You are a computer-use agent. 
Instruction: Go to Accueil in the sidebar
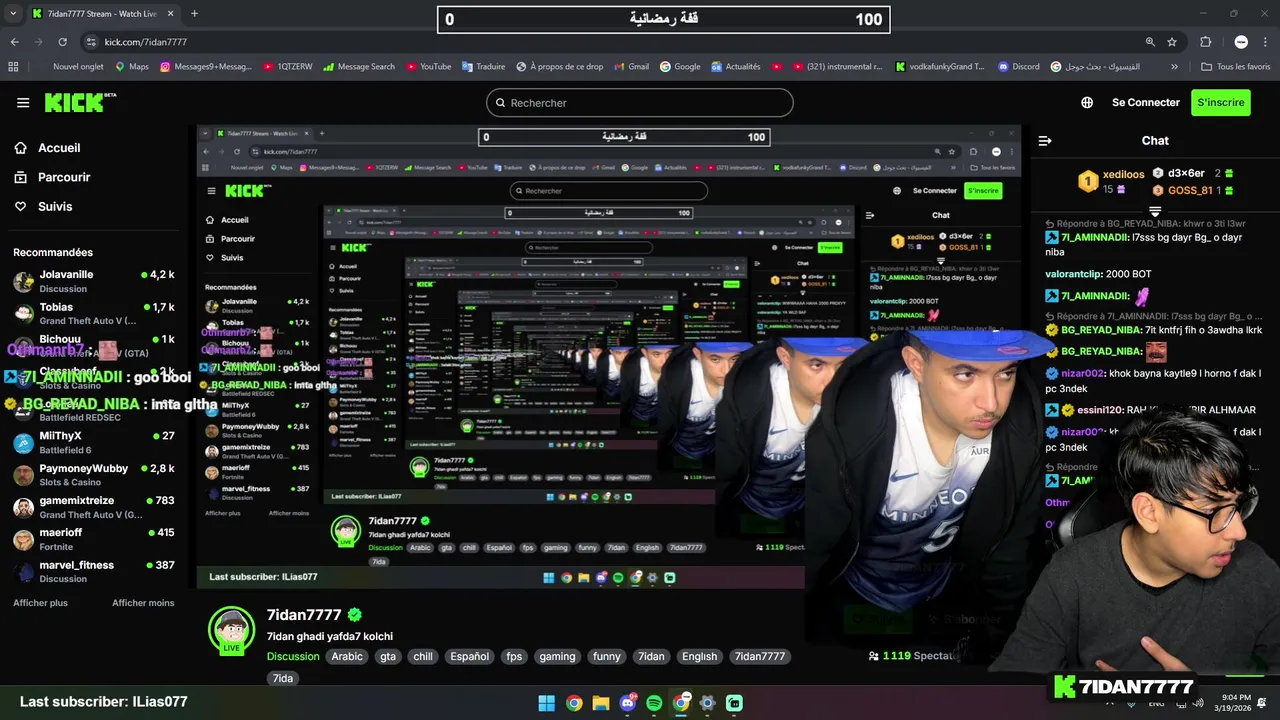point(47,148)
